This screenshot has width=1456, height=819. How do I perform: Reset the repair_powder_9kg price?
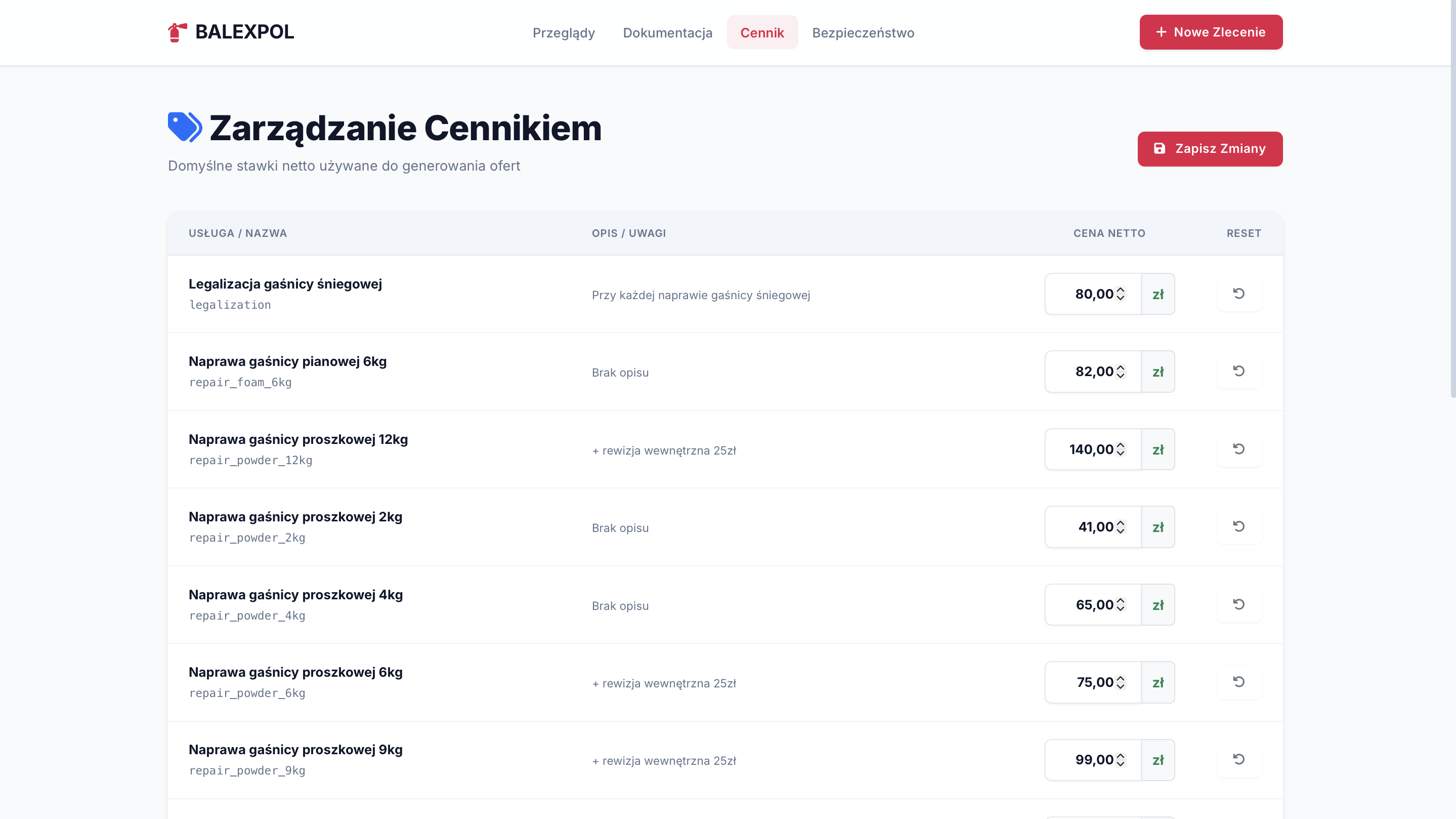click(x=1238, y=760)
